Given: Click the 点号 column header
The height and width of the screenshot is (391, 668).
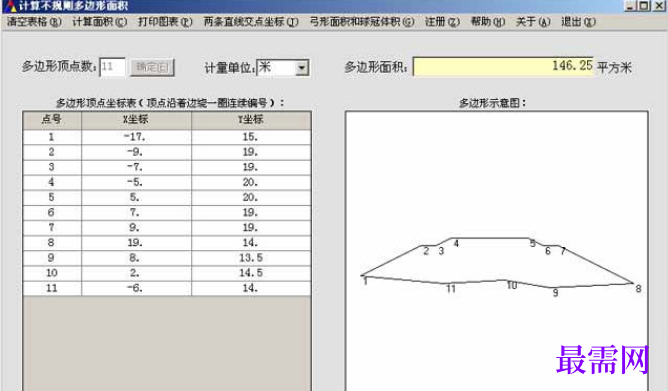Looking at the screenshot, I should [52, 120].
